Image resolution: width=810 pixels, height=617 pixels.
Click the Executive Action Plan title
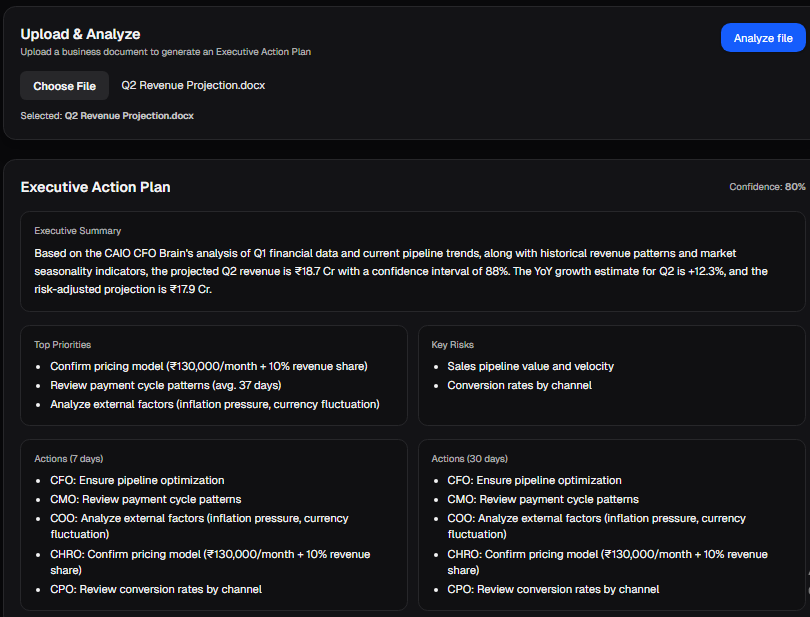point(97,187)
